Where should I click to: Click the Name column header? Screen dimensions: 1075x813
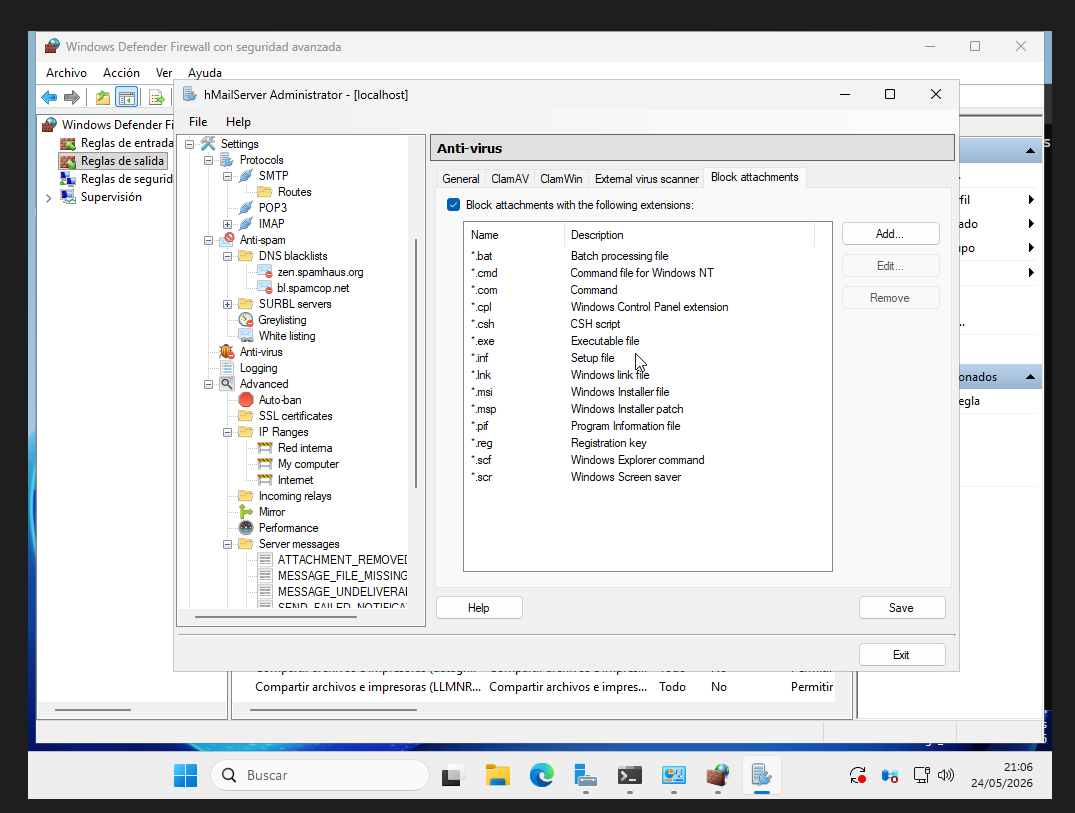pos(514,234)
